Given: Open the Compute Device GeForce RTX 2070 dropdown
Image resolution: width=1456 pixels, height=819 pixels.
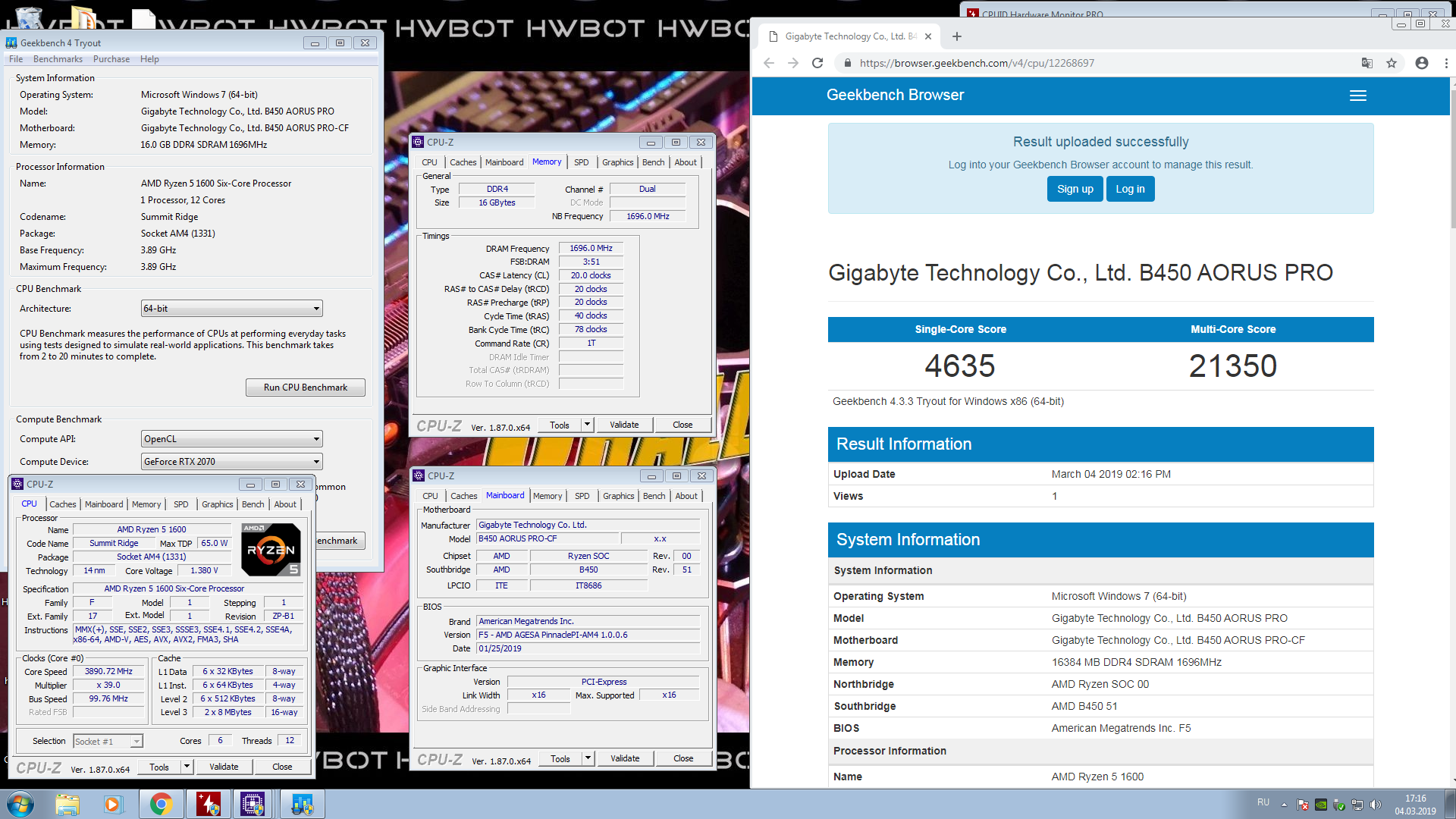Looking at the screenshot, I should click(232, 462).
